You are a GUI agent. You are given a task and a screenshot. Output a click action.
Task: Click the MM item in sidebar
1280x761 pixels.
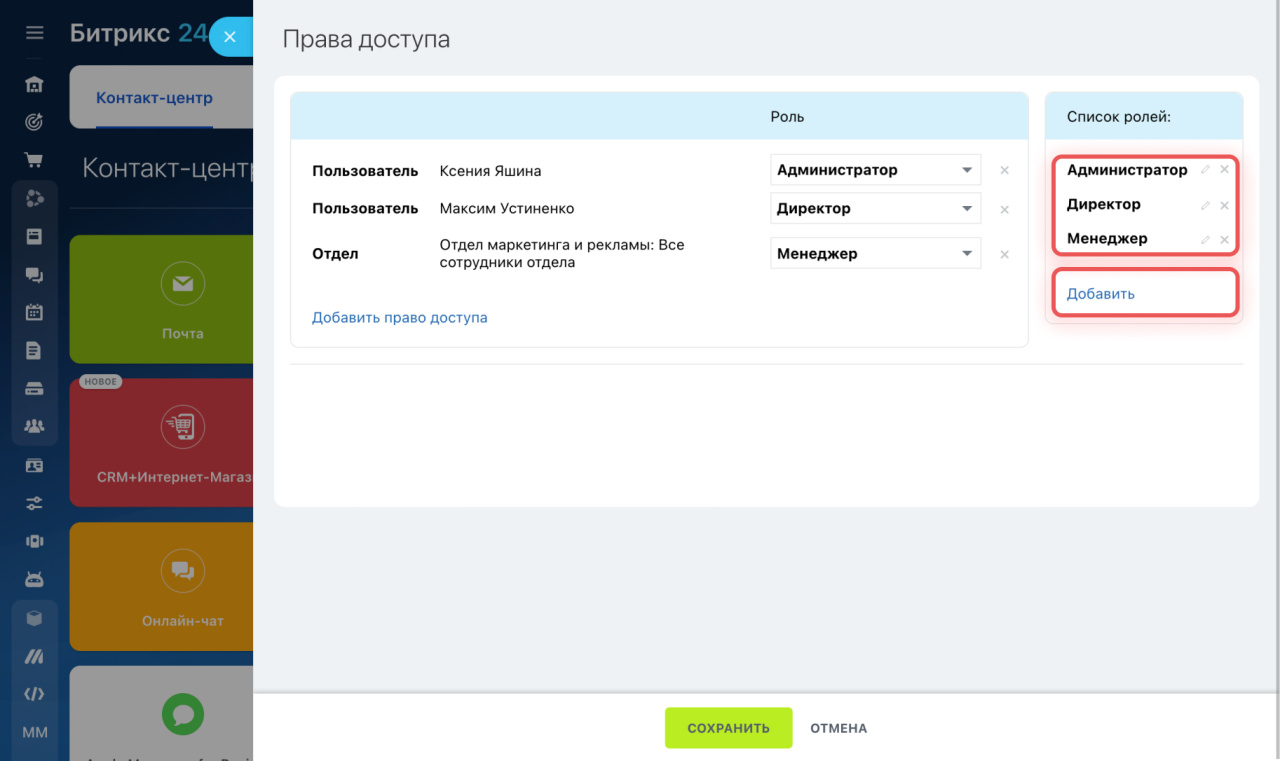[35, 732]
